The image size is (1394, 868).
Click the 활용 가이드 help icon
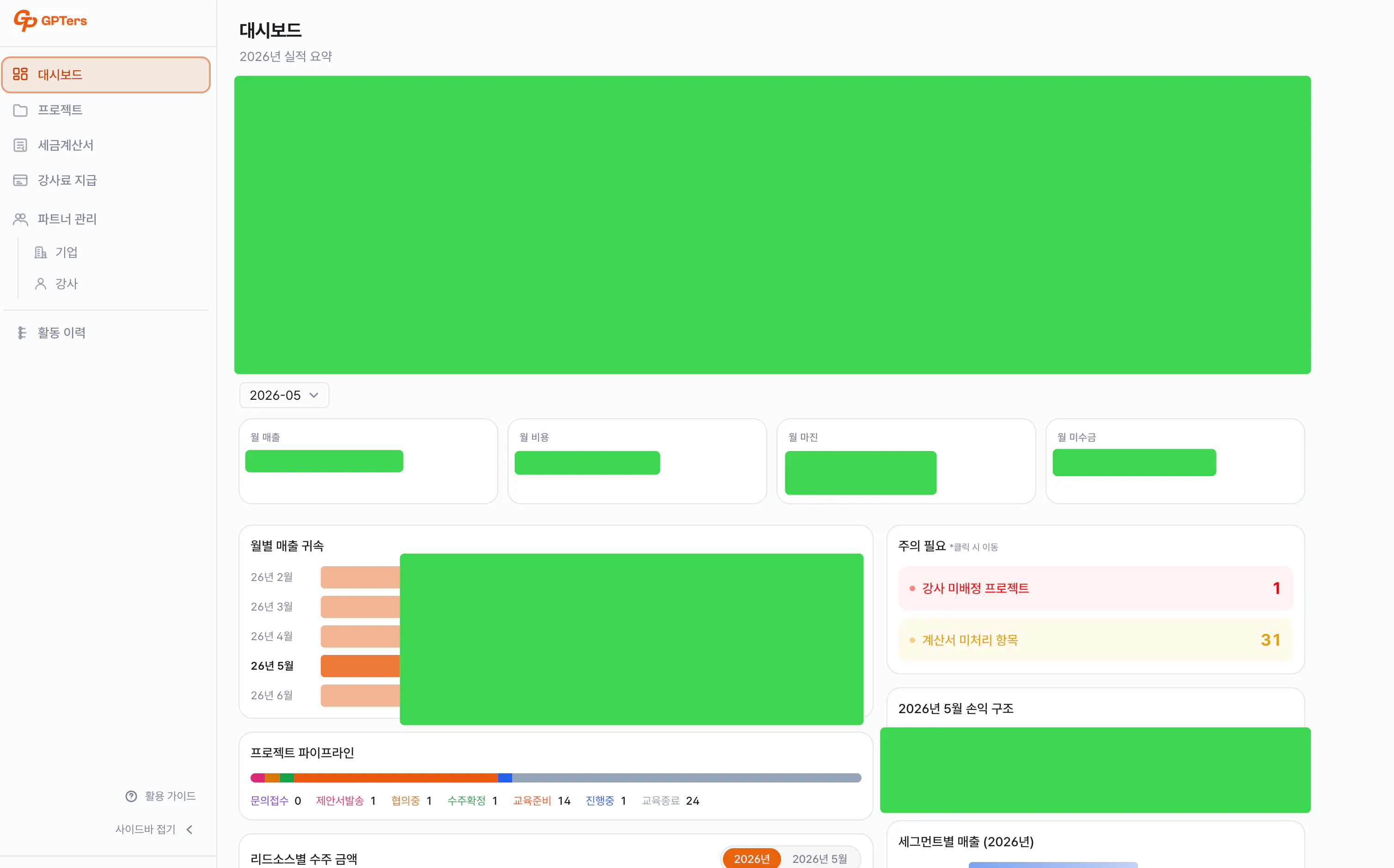click(131, 796)
